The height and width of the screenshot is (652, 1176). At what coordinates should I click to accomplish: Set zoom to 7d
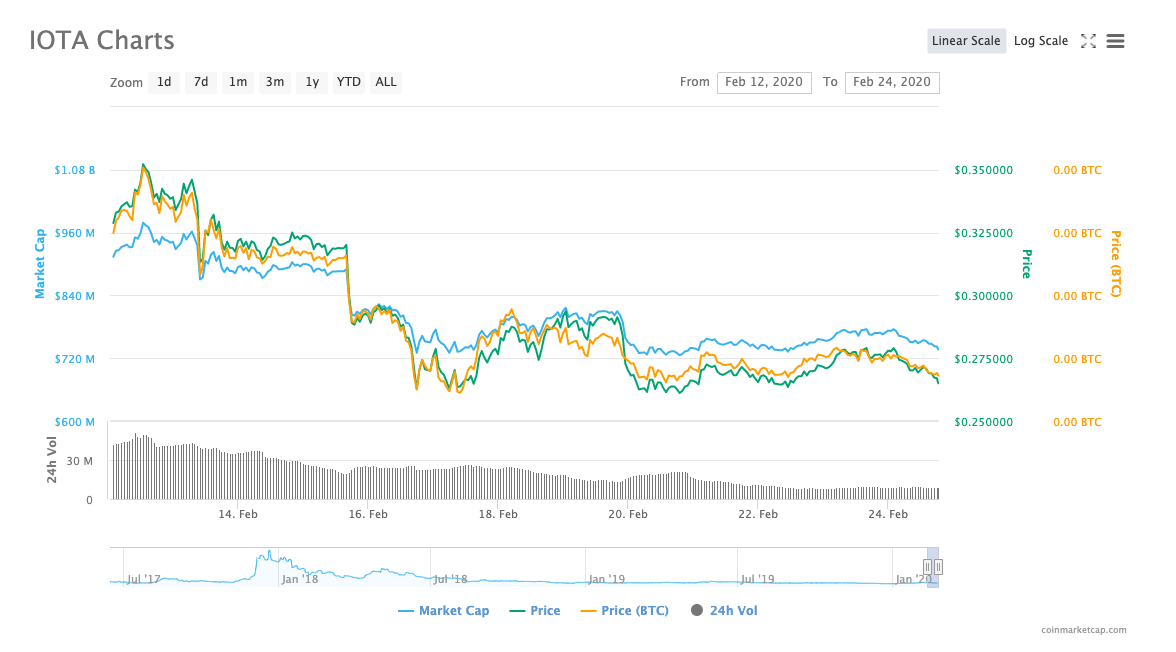pyautogui.click(x=200, y=83)
